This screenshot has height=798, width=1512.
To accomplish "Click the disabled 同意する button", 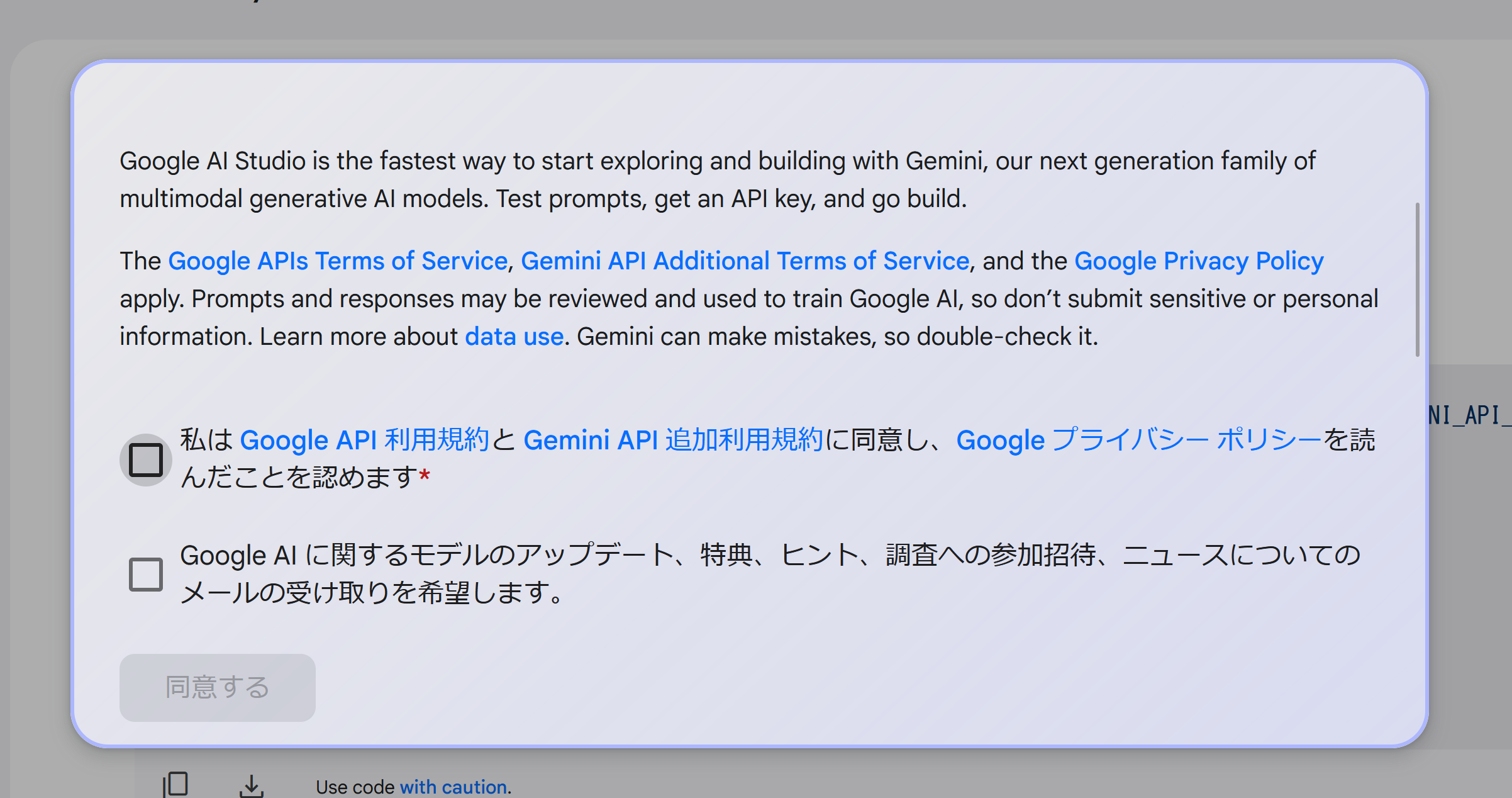I will point(218,687).
